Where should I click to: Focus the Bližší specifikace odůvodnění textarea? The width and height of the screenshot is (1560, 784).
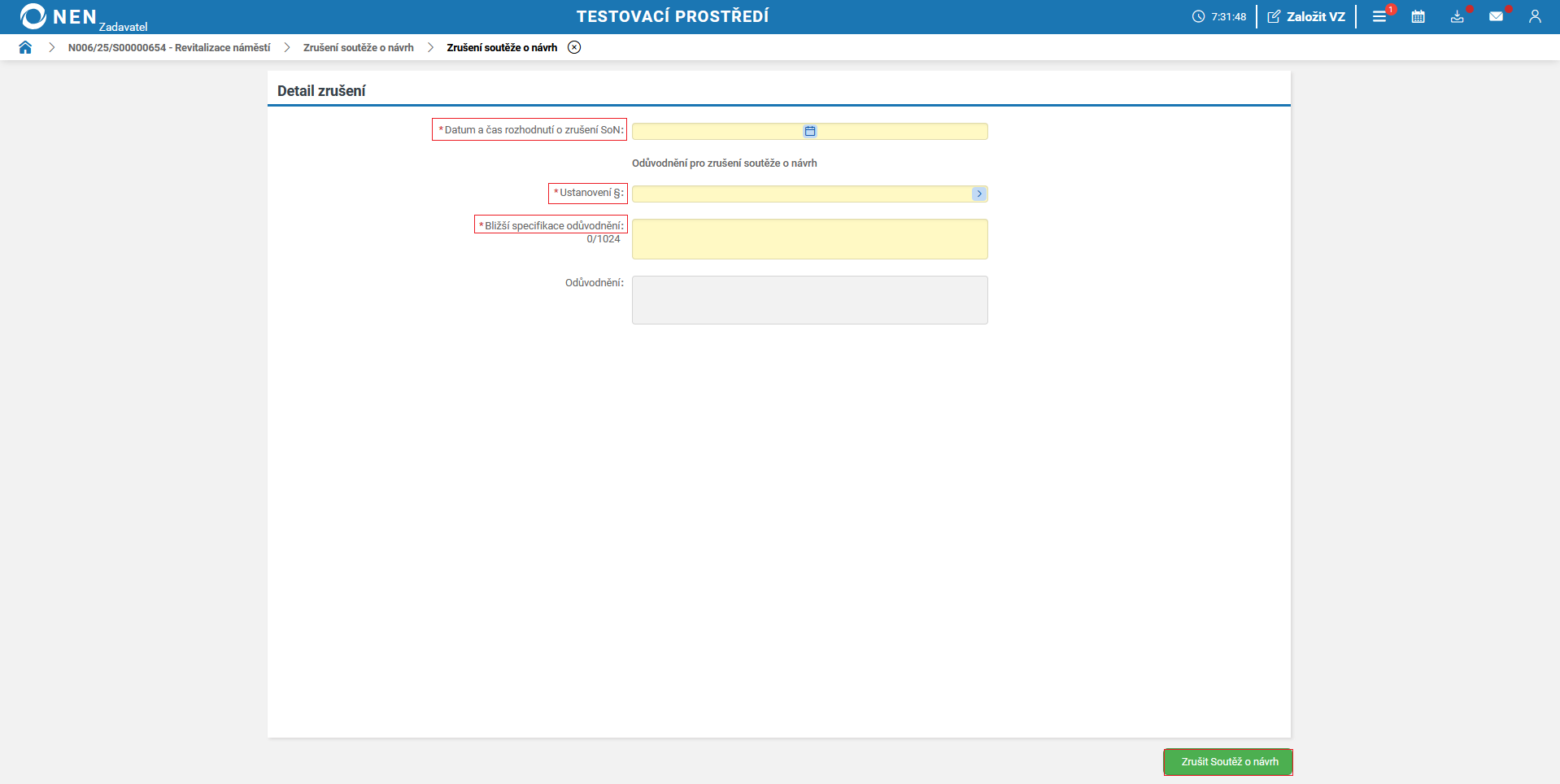(x=810, y=239)
